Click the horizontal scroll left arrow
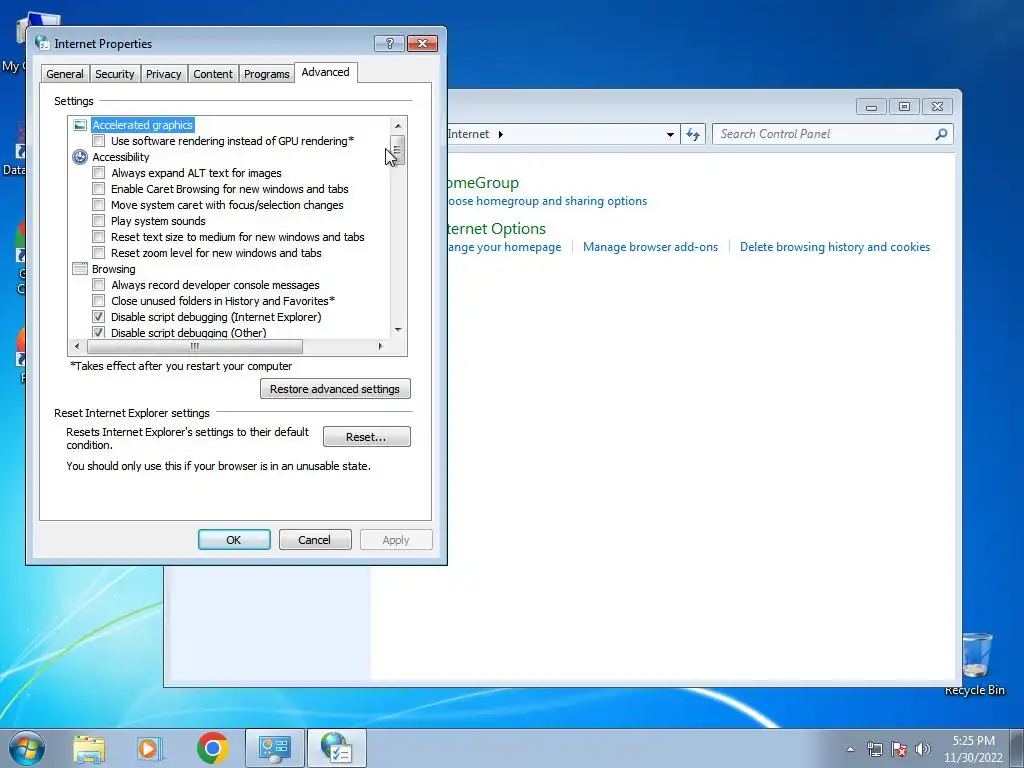 click(x=77, y=346)
